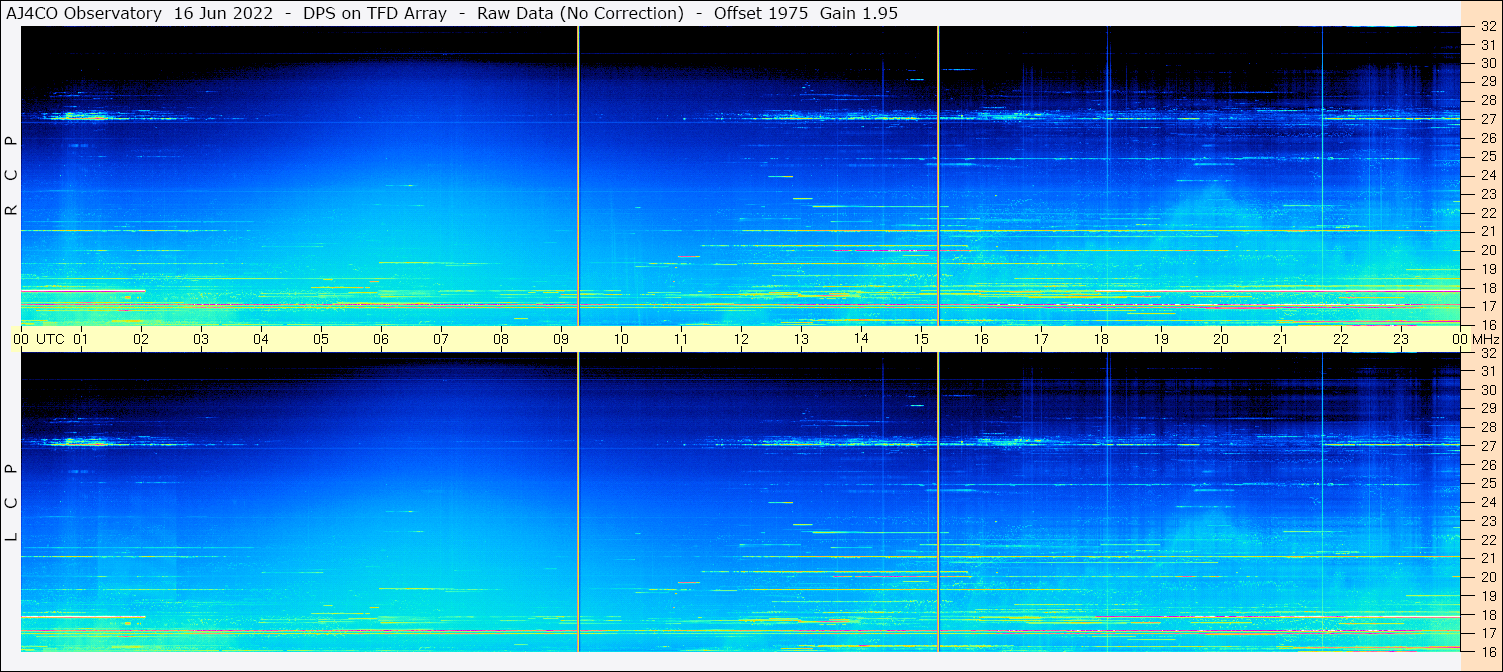Screen dimensions: 1503x672
Task: Click the 29 MHz label on the LCP scale
Action: (1487, 409)
